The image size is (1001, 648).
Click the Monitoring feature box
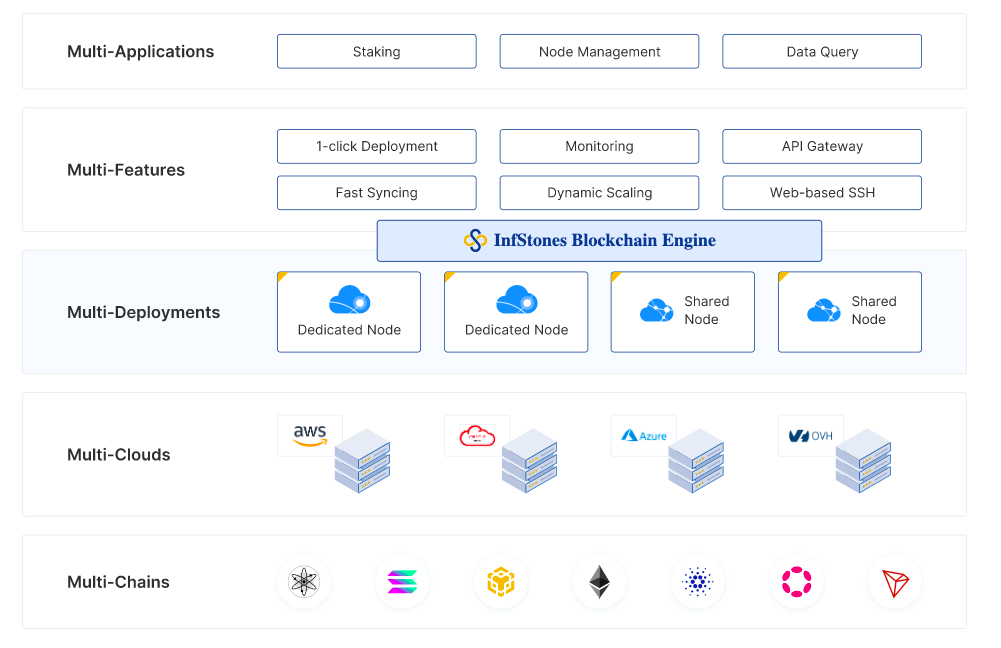point(599,146)
